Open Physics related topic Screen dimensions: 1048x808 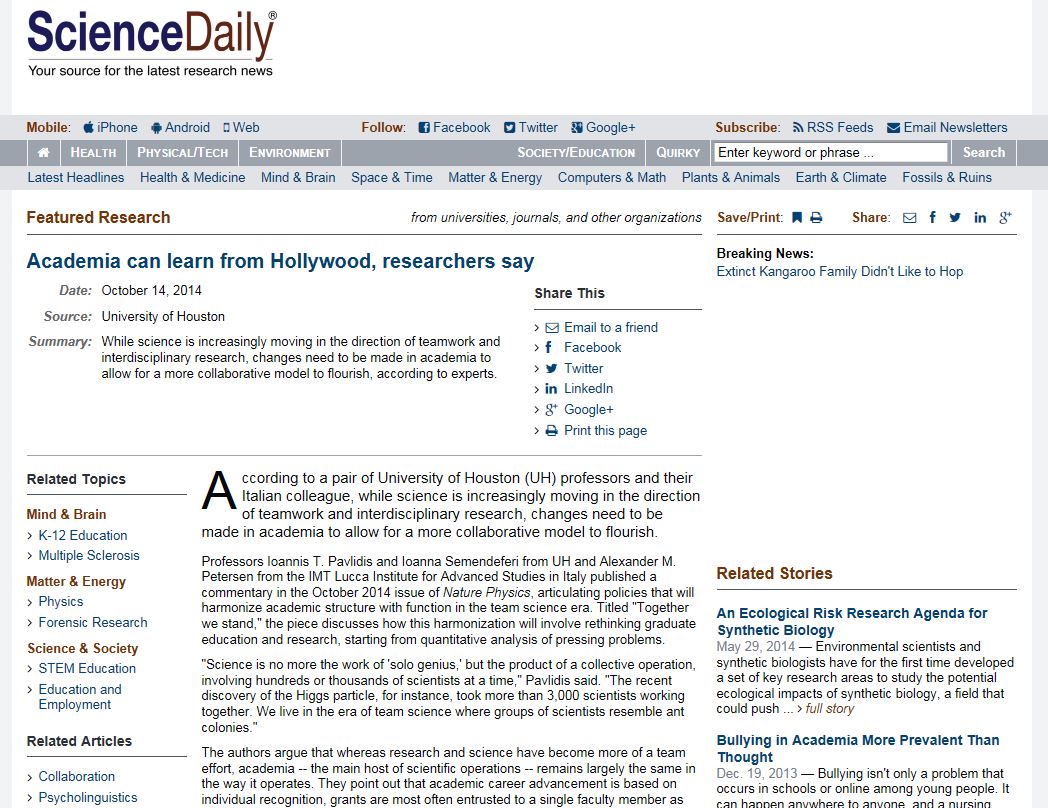pyautogui.click(x=61, y=601)
